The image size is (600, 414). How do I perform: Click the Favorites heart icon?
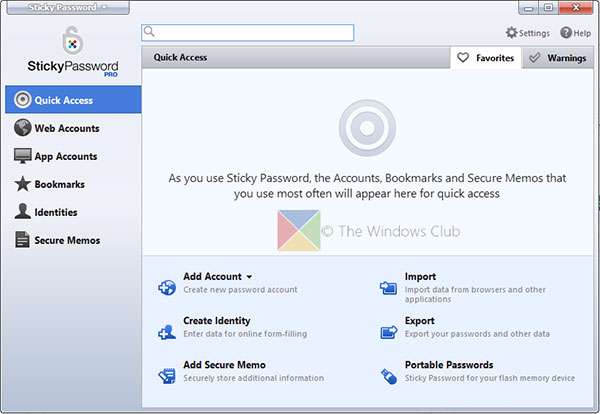(x=463, y=58)
